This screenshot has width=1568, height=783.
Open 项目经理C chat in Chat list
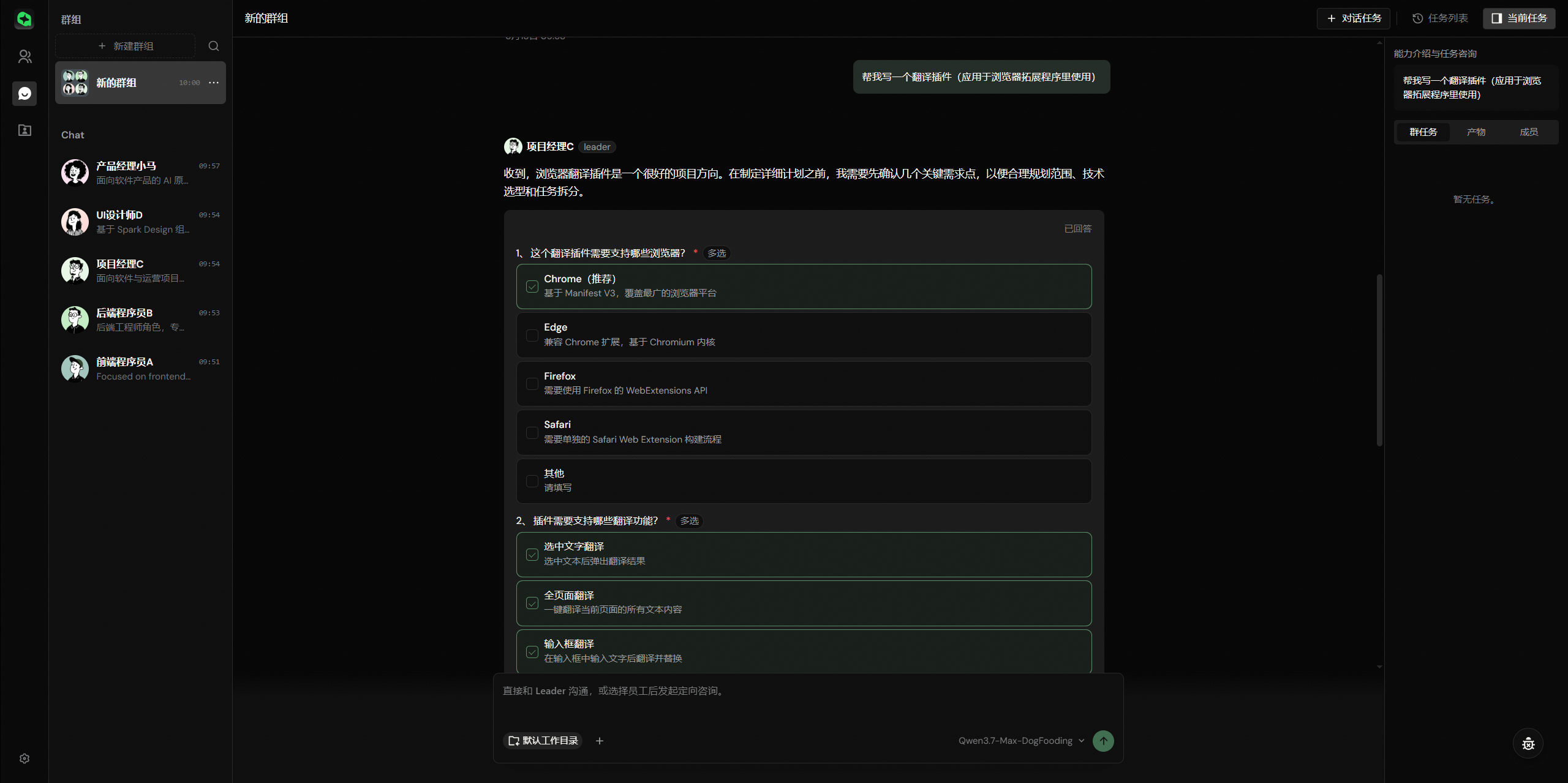(140, 271)
